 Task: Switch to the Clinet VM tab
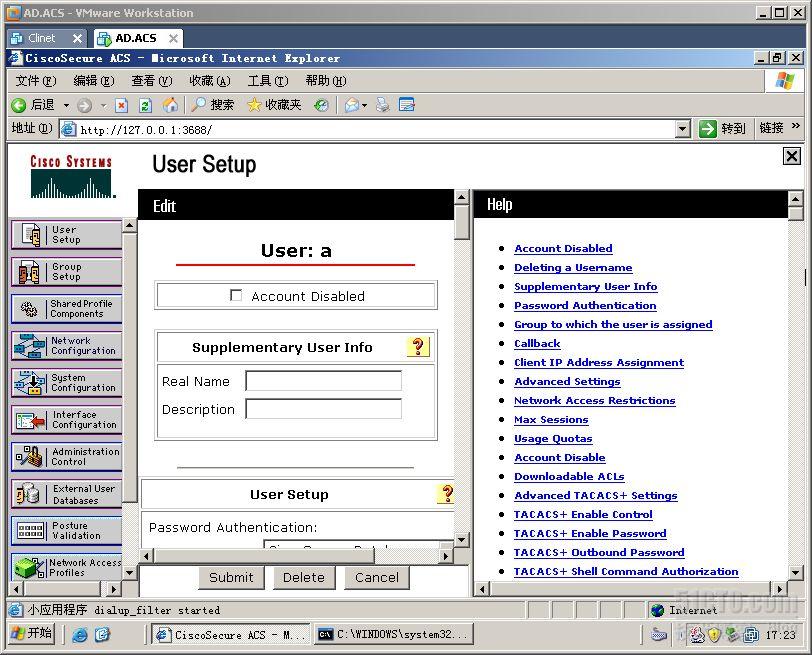tap(41, 38)
